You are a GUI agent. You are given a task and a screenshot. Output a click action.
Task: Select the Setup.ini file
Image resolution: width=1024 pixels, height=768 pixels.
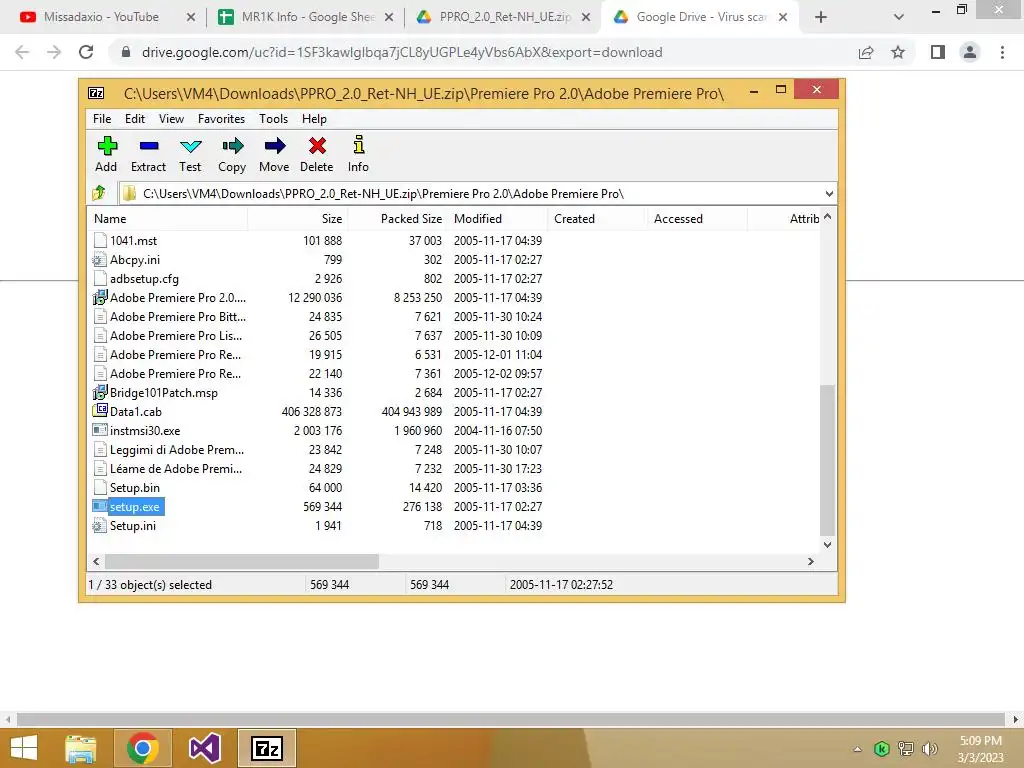click(x=133, y=525)
